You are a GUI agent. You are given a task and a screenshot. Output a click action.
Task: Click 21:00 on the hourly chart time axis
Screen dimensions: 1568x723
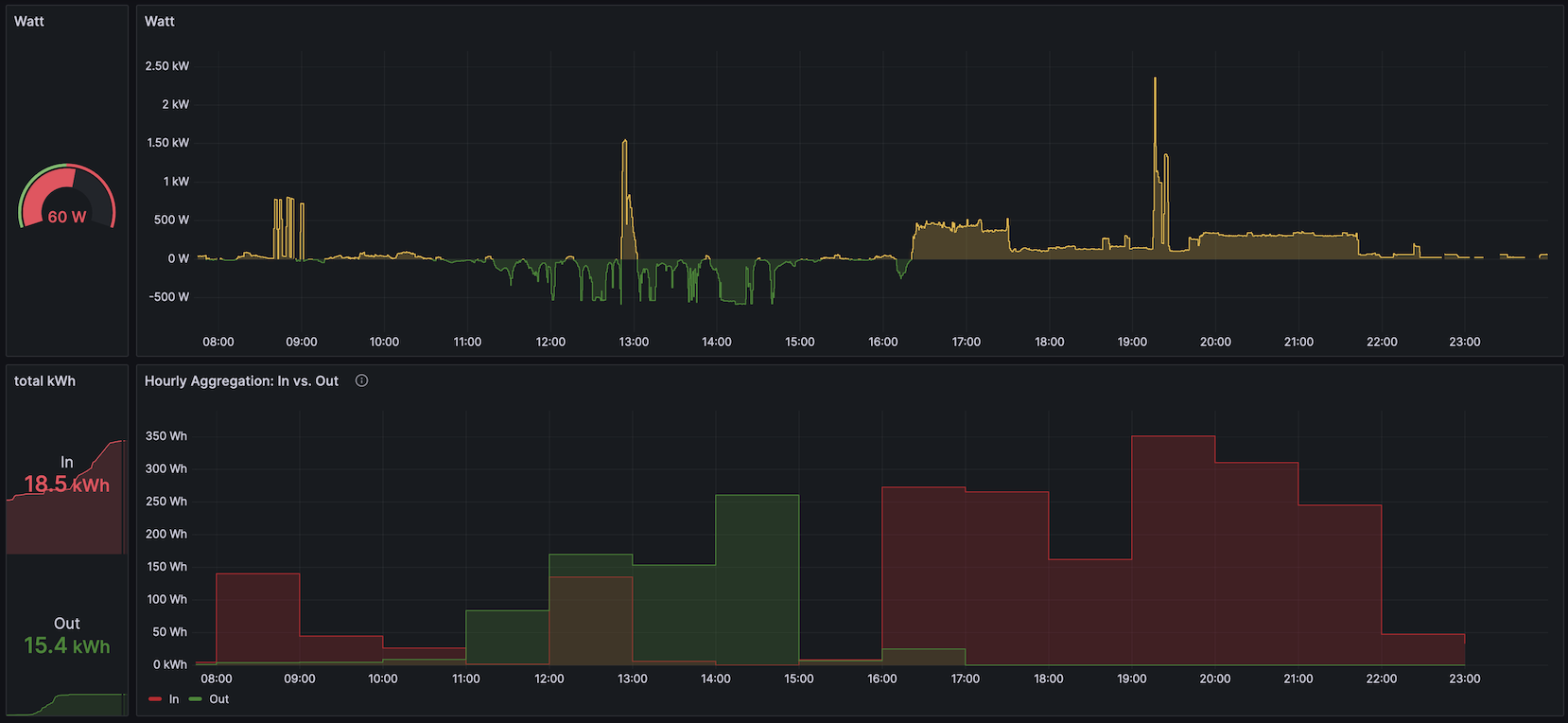point(1298,679)
